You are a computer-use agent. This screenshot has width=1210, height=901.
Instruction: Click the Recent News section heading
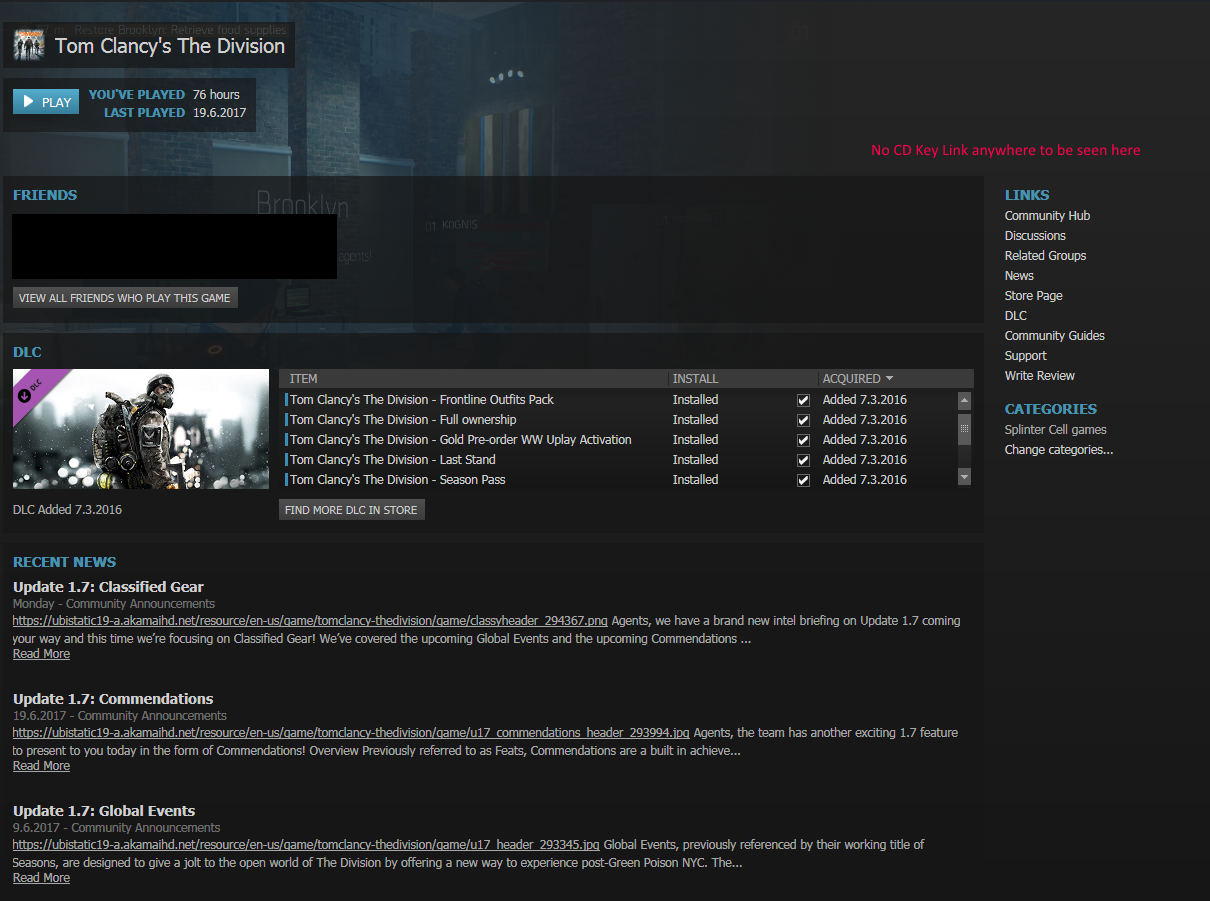click(64, 562)
